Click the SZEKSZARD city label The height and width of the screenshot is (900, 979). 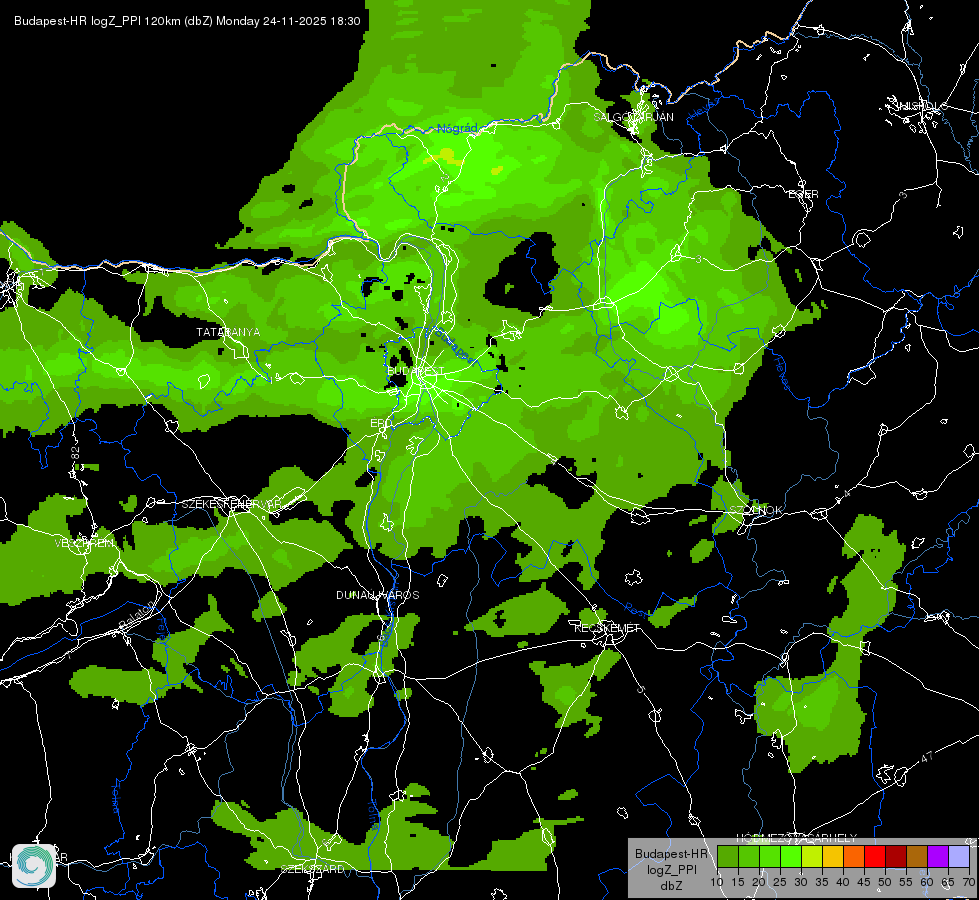tap(312, 869)
